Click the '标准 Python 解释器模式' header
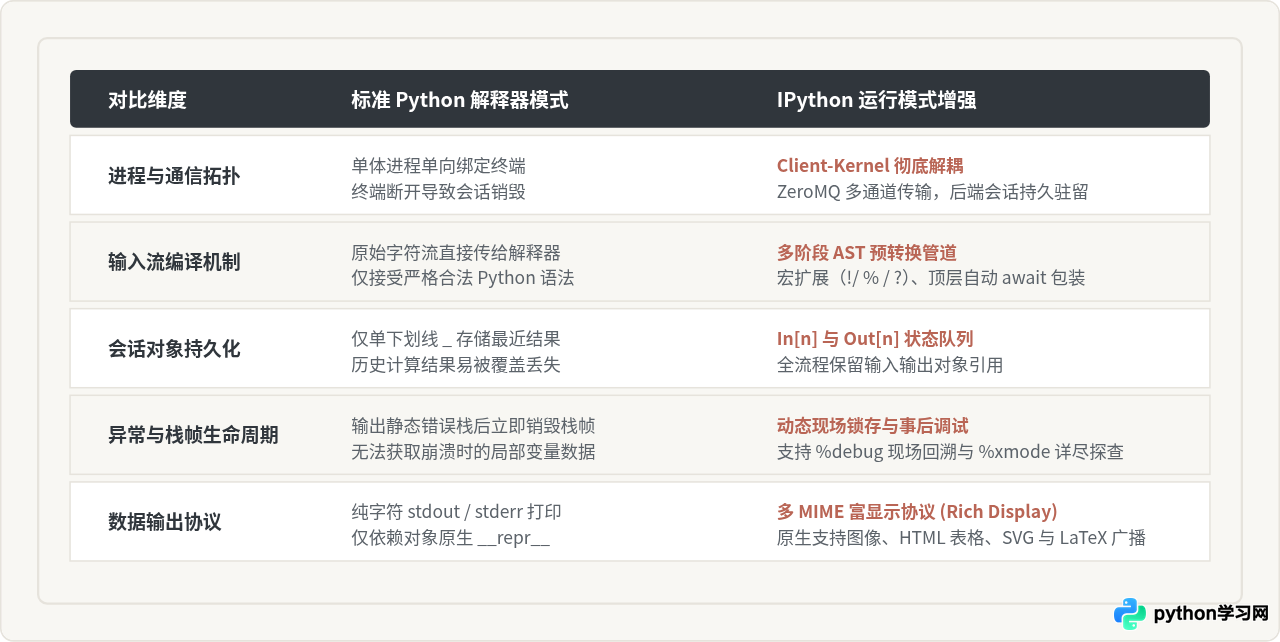Screen dimensions: 1280x642 460,100
